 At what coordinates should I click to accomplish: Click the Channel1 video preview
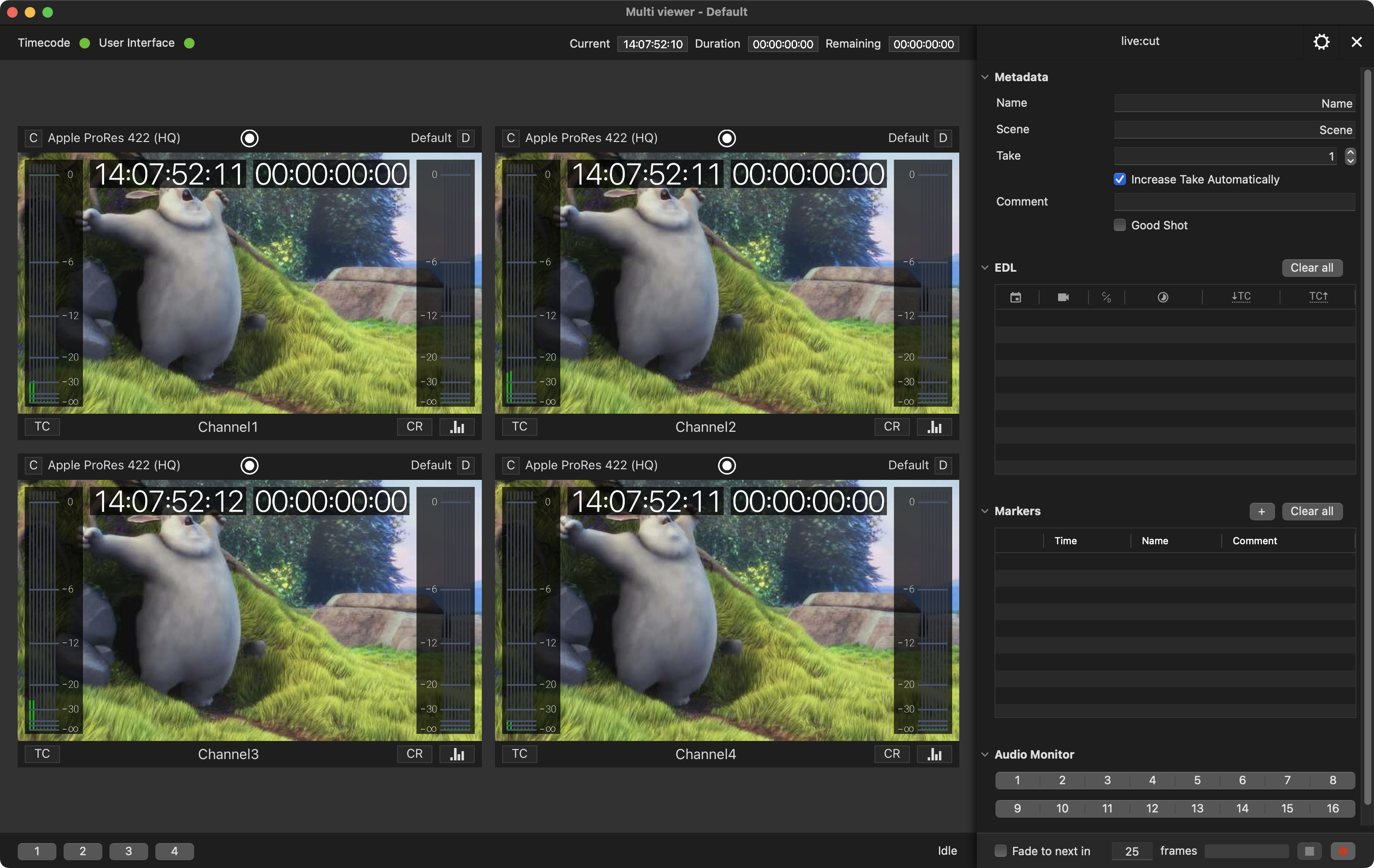249,283
